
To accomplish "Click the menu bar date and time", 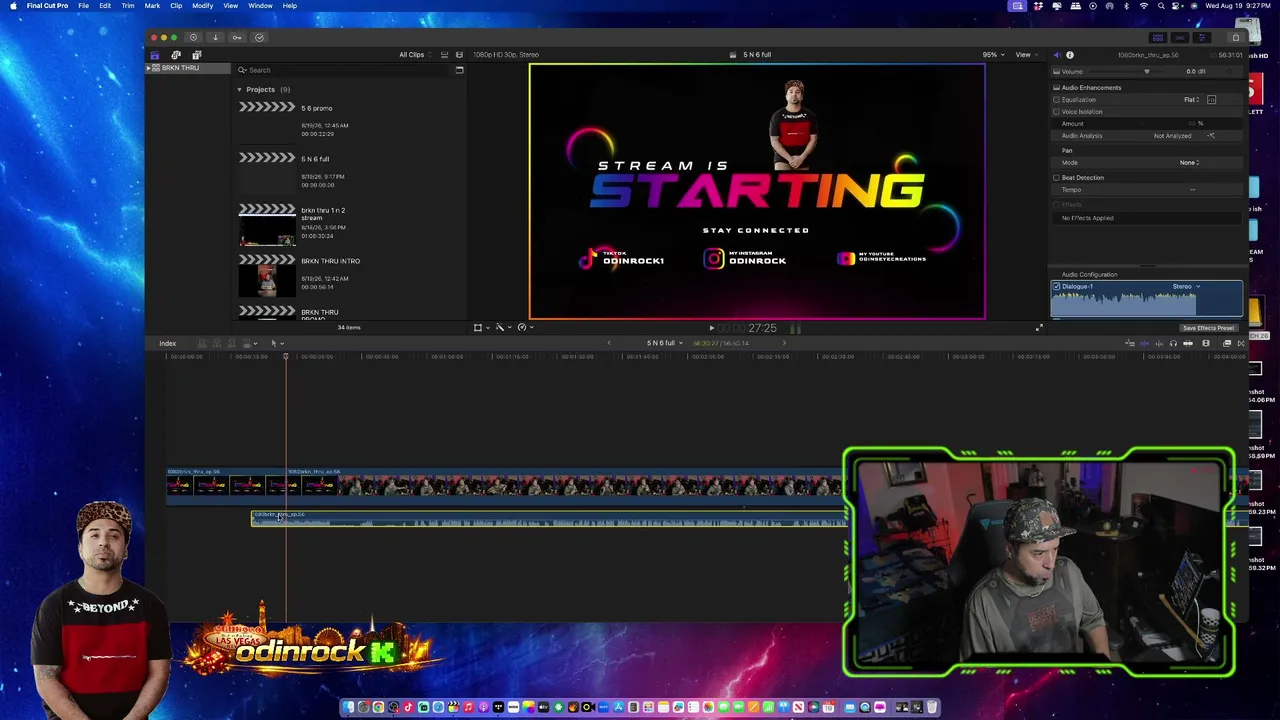I will (1238, 6).
